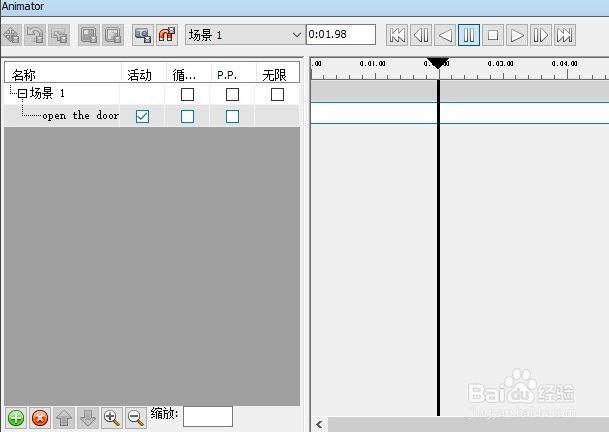Click the 循... column header
The height and width of the screenshot is (432, 609).
tap(189, 73)
